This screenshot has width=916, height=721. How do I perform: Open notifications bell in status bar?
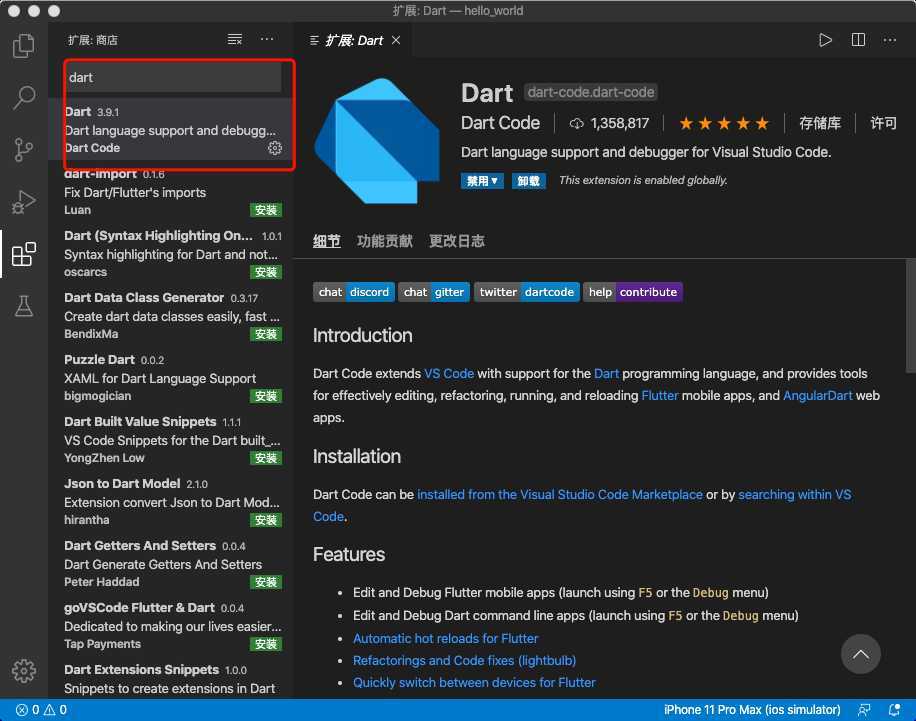894,710
